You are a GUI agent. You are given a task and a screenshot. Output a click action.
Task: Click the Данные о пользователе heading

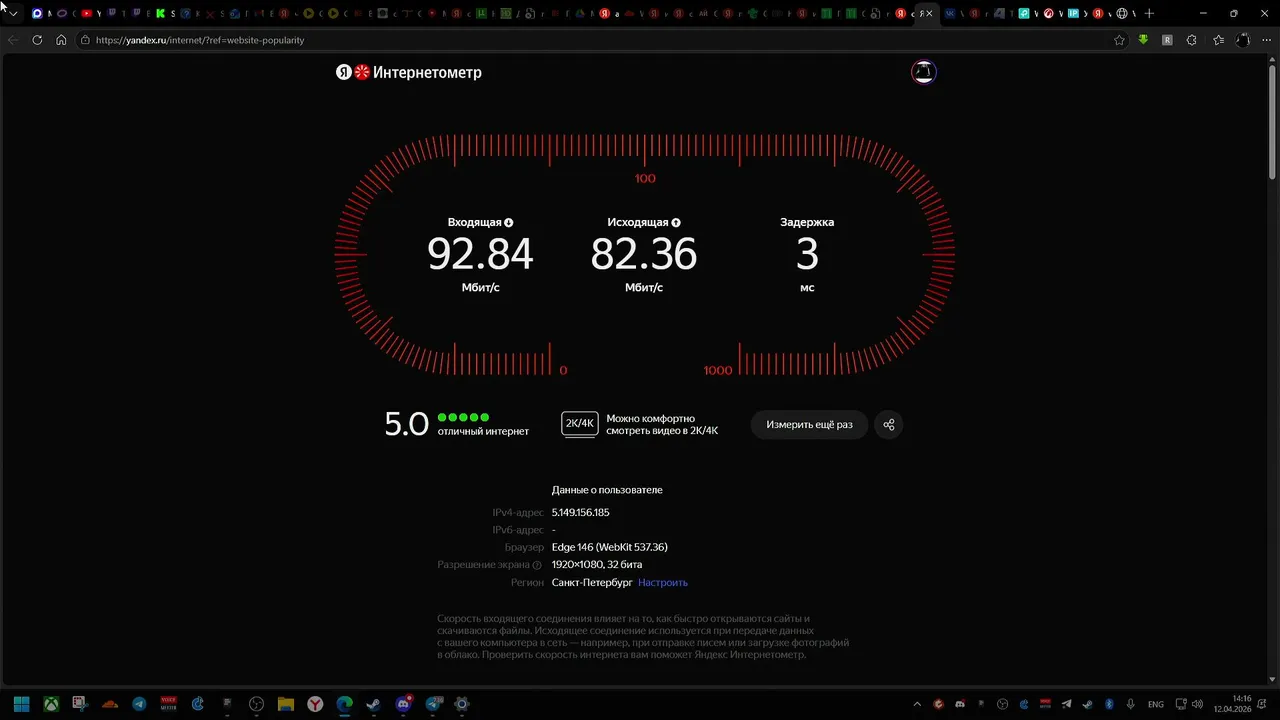tap(607, 490)
